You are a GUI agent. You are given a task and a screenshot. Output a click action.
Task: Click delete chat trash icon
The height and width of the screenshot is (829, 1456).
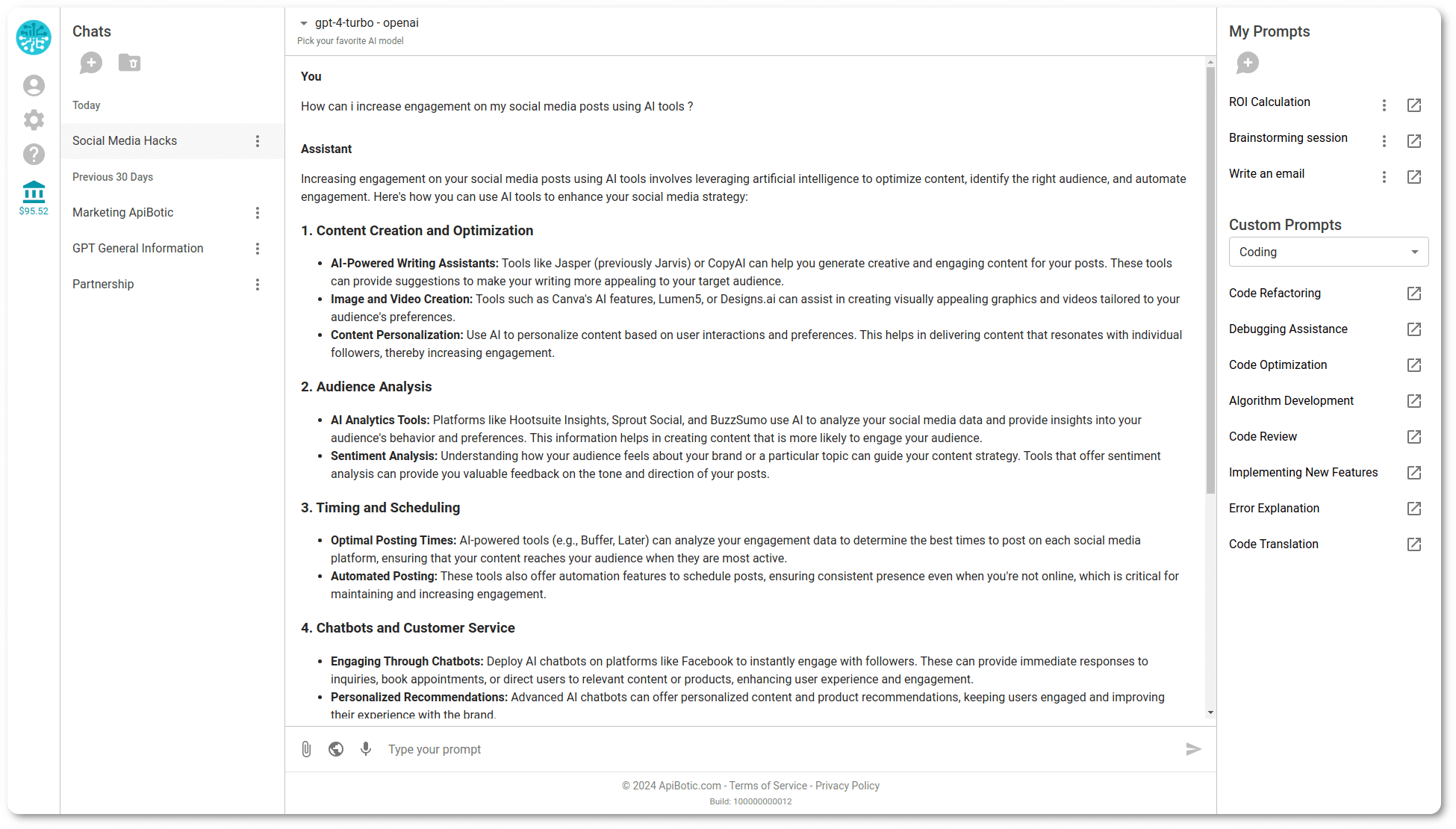(x=130, y=63)
